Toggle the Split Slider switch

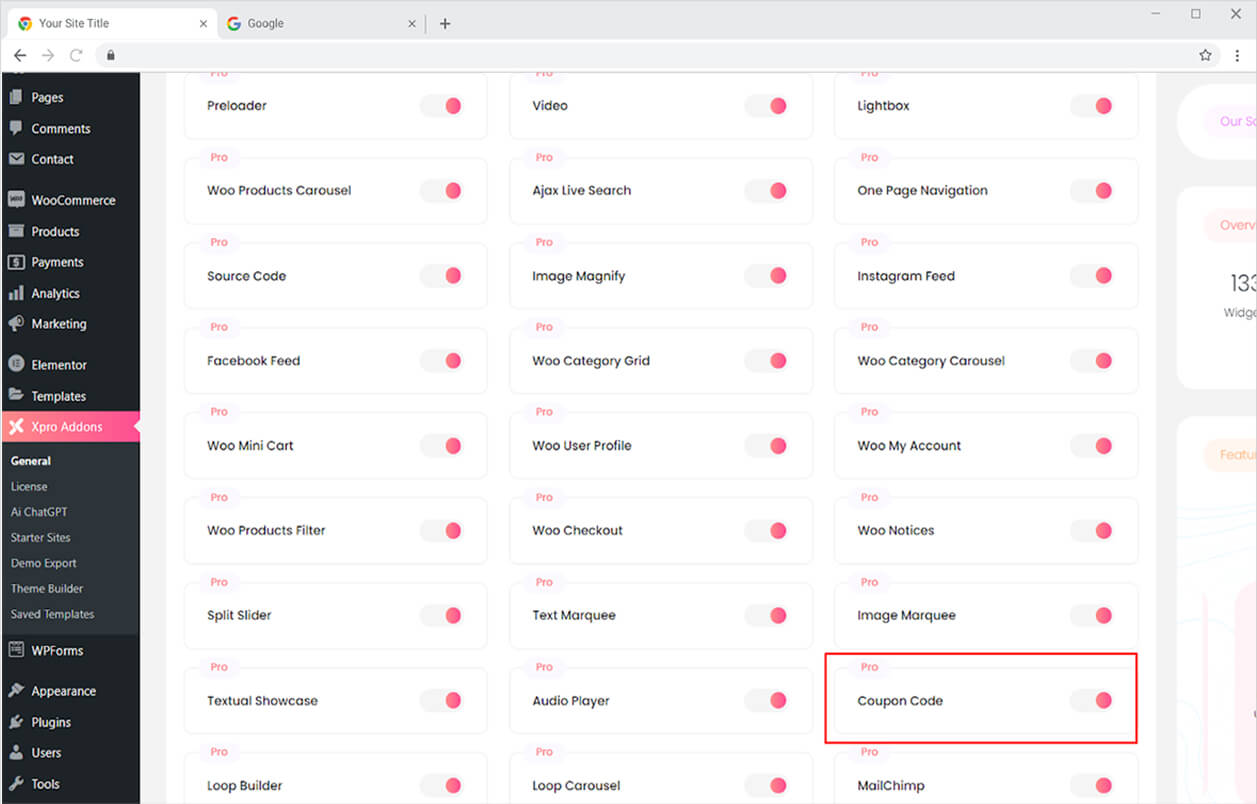click(441, 616)
